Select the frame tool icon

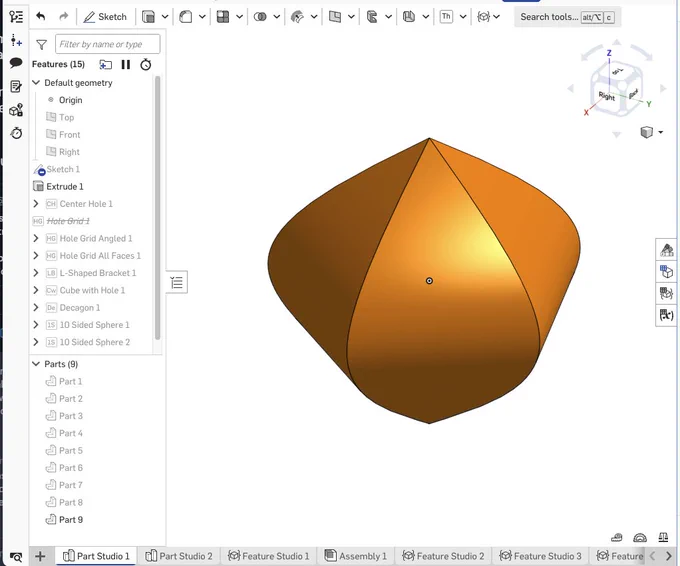click(x=409, y=17)
